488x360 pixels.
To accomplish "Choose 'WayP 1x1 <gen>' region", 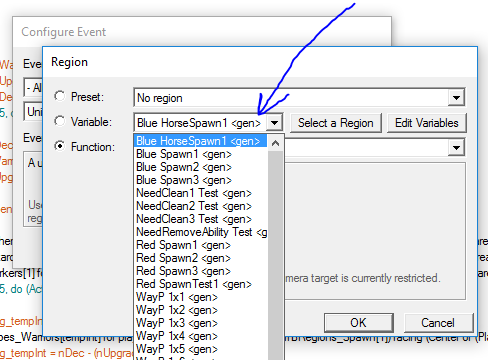I will click(x=200, y=297).
